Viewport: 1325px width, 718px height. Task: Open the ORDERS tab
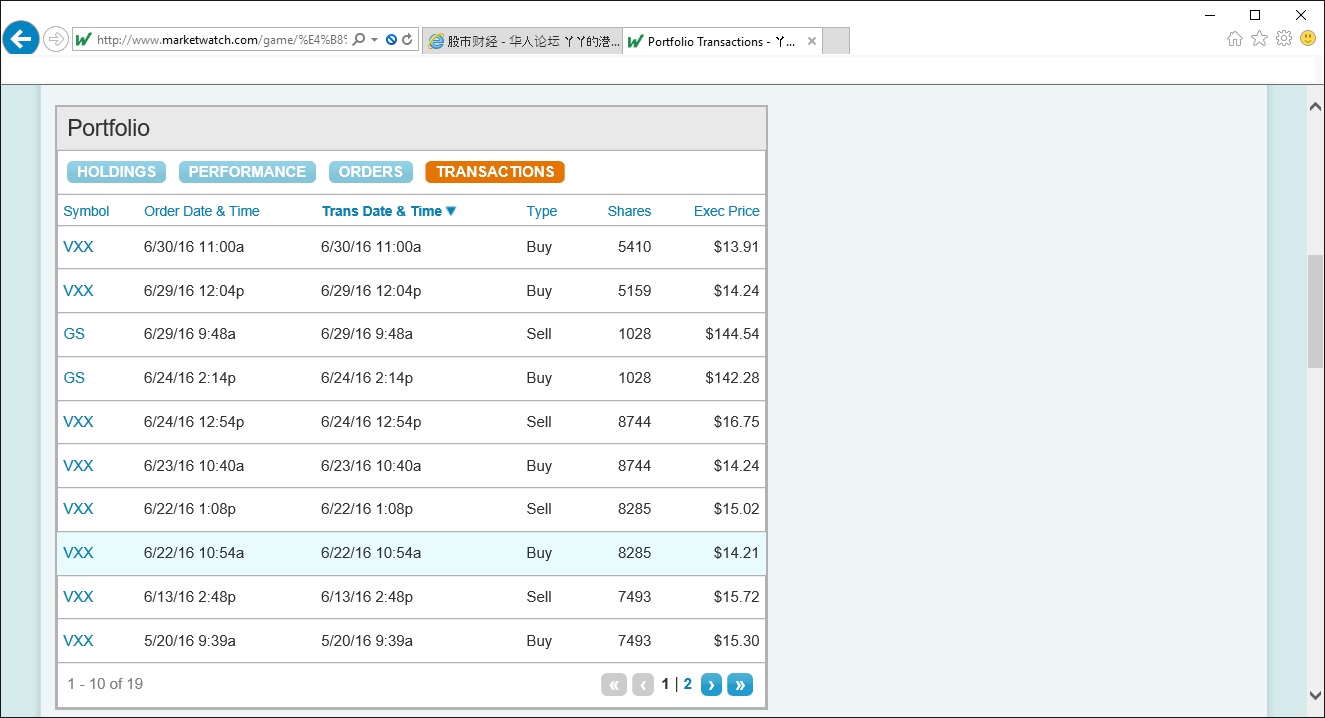click(x=370, y=172)
